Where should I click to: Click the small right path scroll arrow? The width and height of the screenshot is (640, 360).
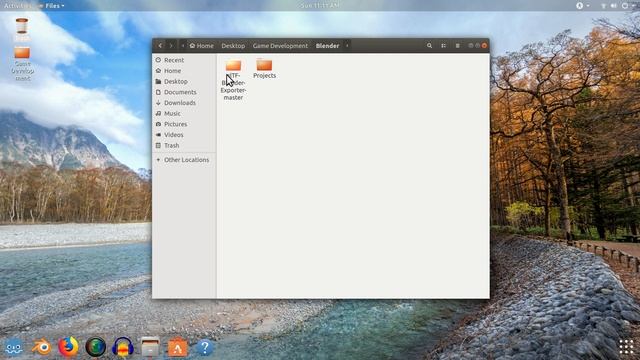347,46
